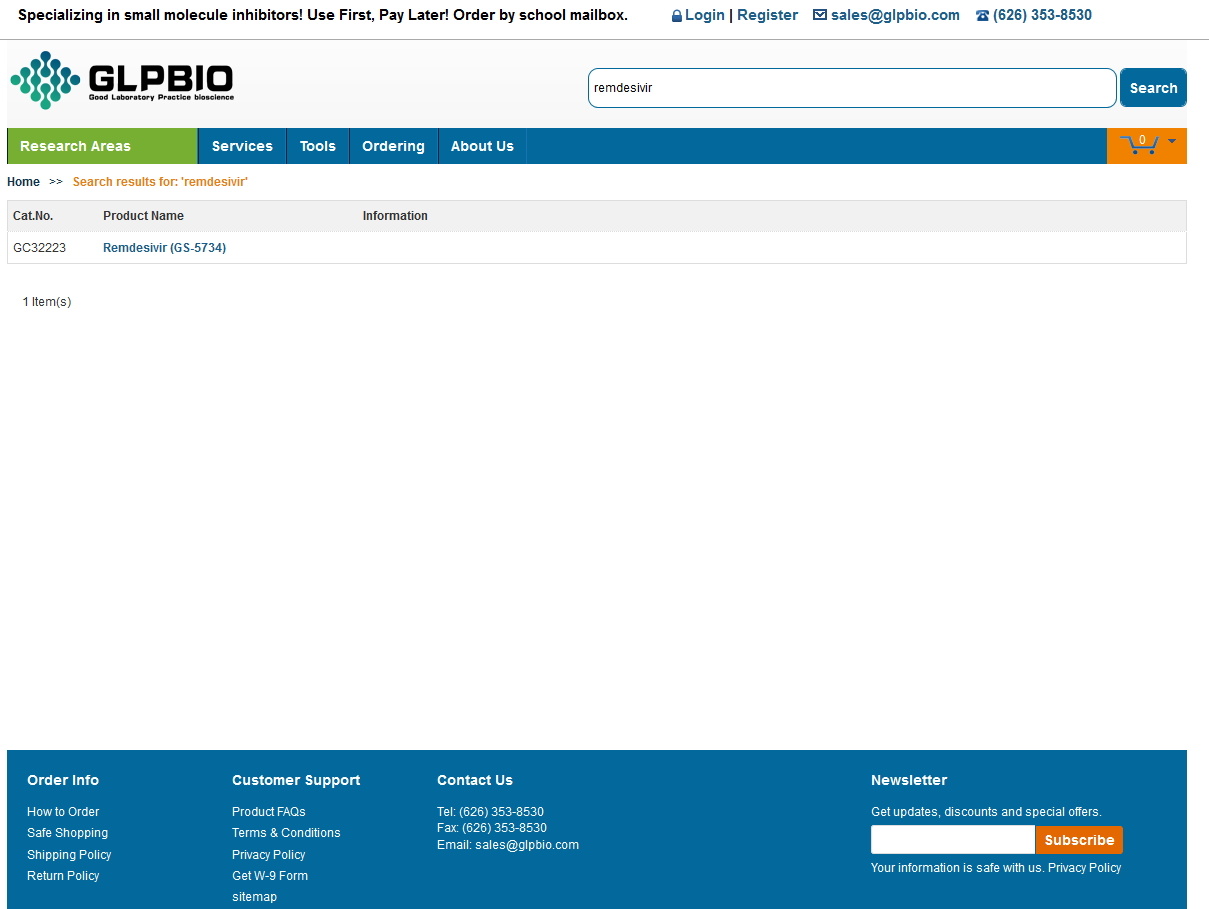Expand the cart dropdown arrow

[1172, 142]
